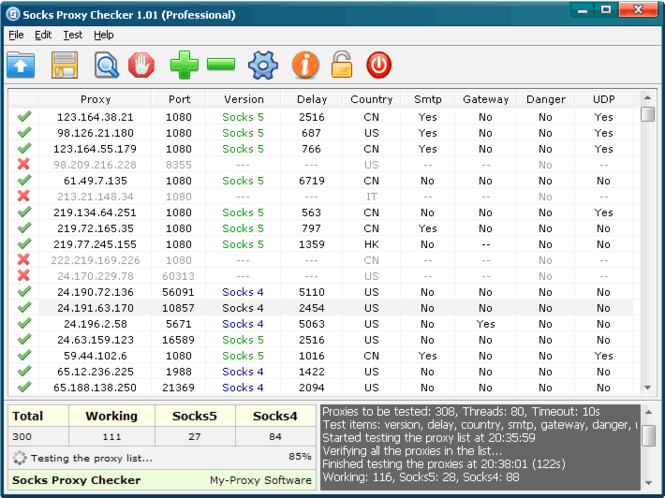Click the floppy disk Save icon

64,65
